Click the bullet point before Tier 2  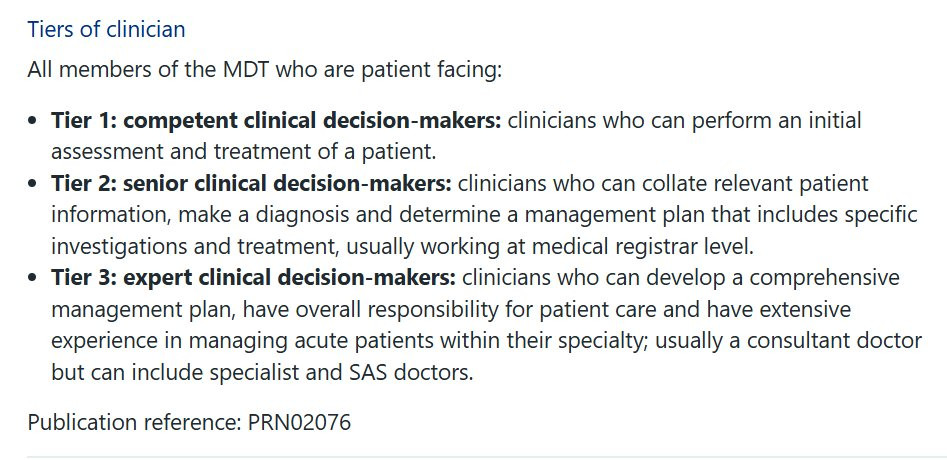click(x=33, y=184)
